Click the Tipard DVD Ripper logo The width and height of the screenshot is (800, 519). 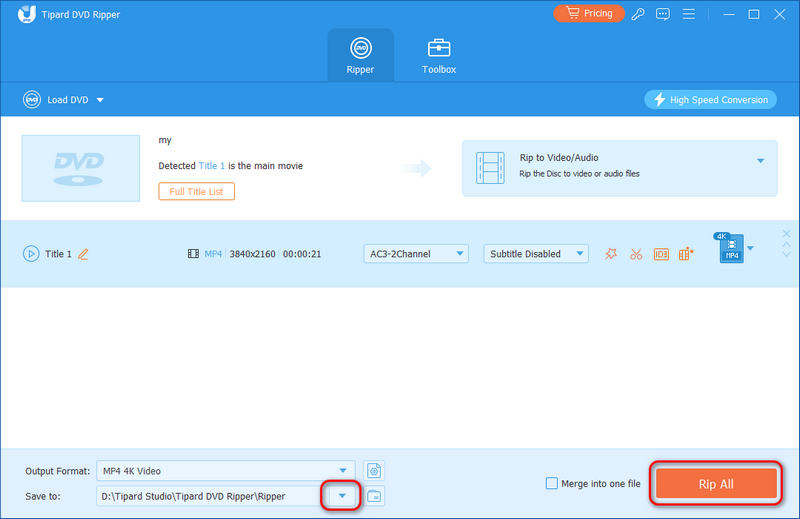coord(27,14)
